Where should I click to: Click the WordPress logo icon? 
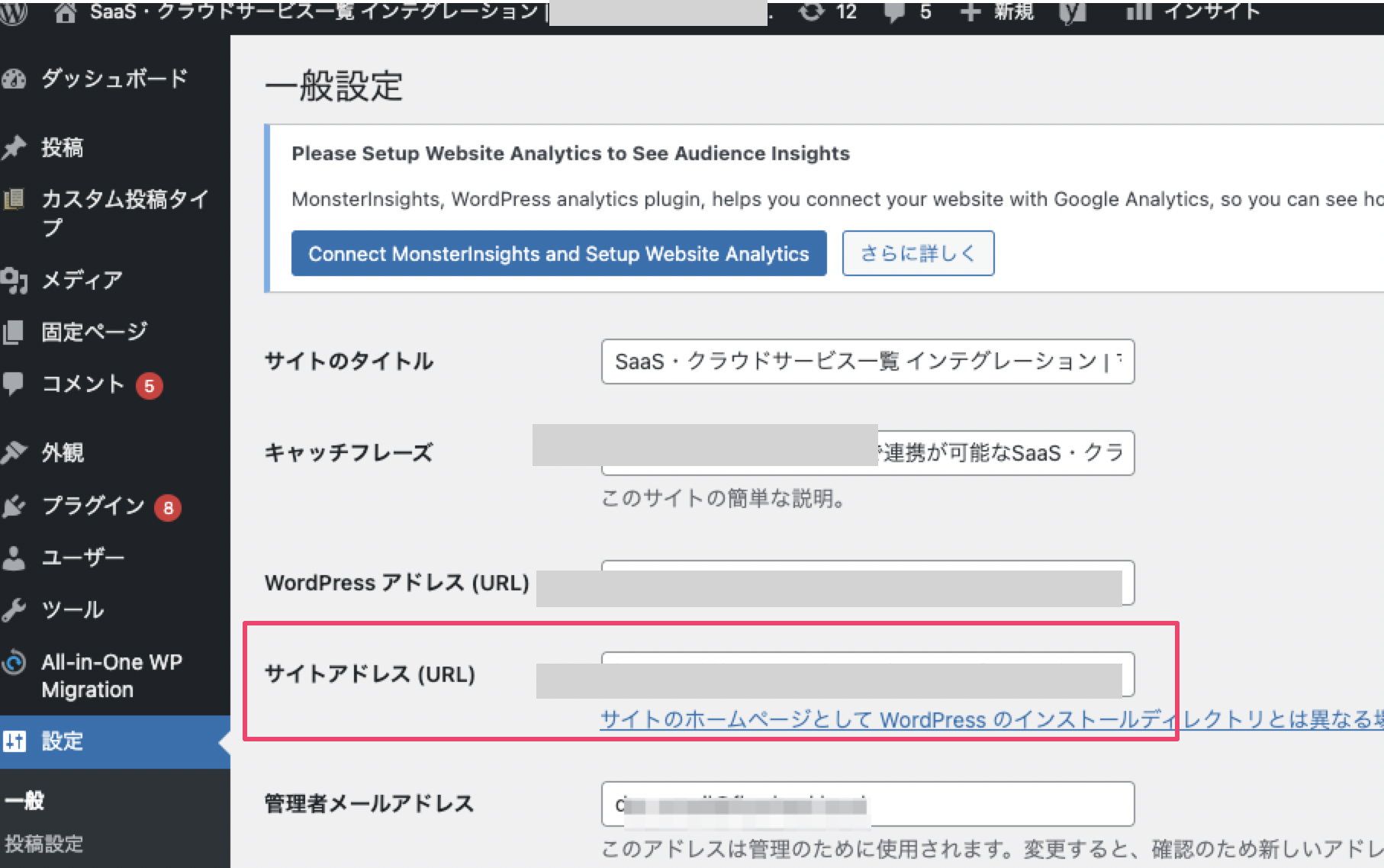point(14,12)
